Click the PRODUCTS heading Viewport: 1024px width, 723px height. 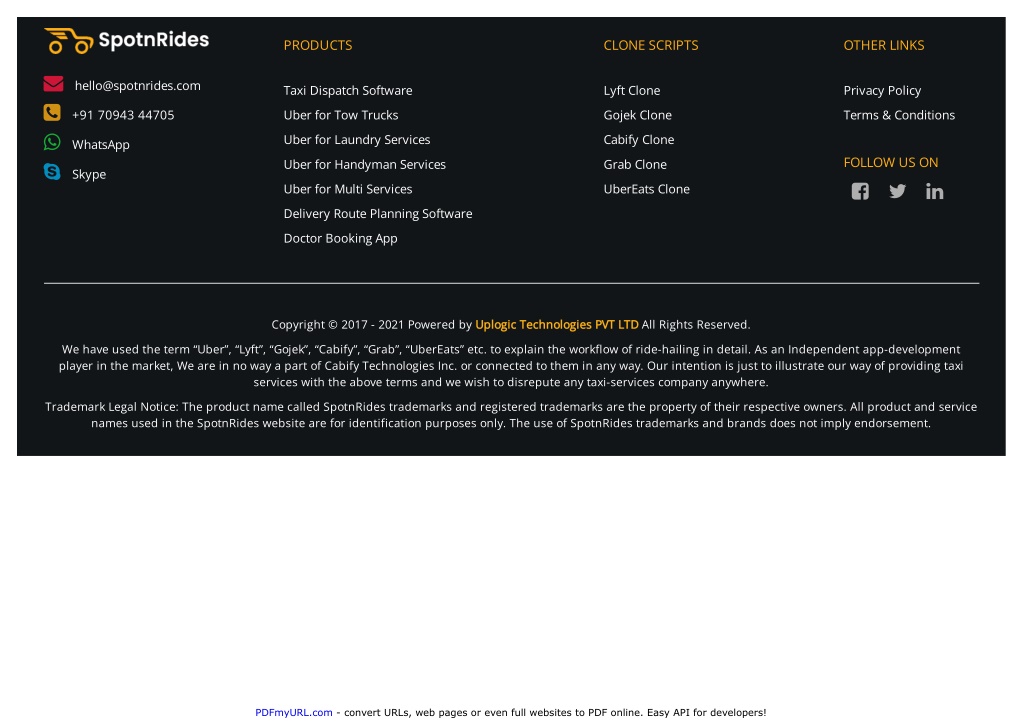318,45
